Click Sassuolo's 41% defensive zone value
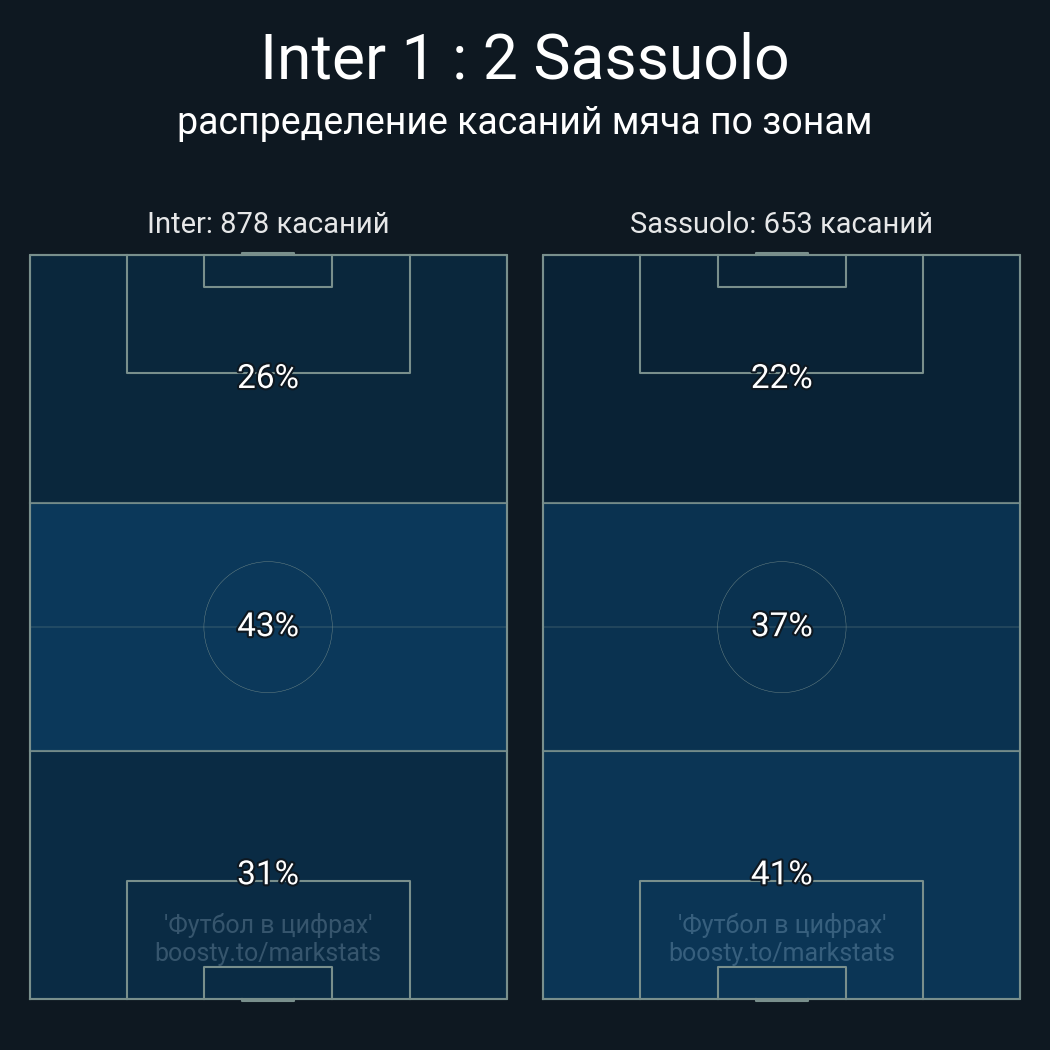 [x=781, y=873]
